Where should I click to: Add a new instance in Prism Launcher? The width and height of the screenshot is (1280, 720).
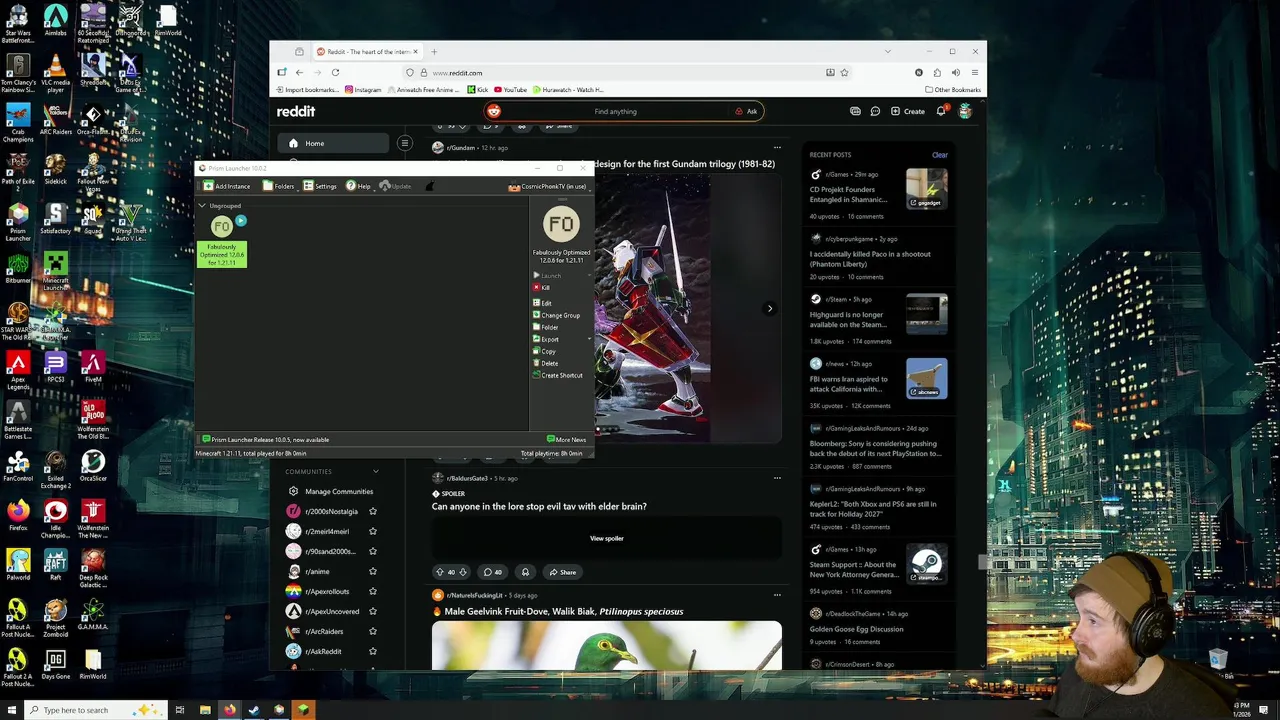(227, 186)
